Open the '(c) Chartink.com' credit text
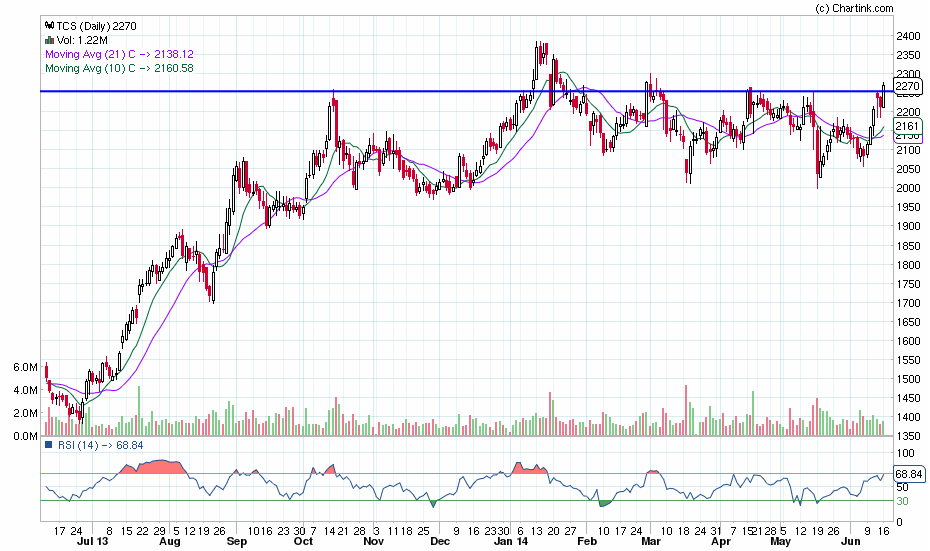The image size is (930, 551). (x=854, y=8)
